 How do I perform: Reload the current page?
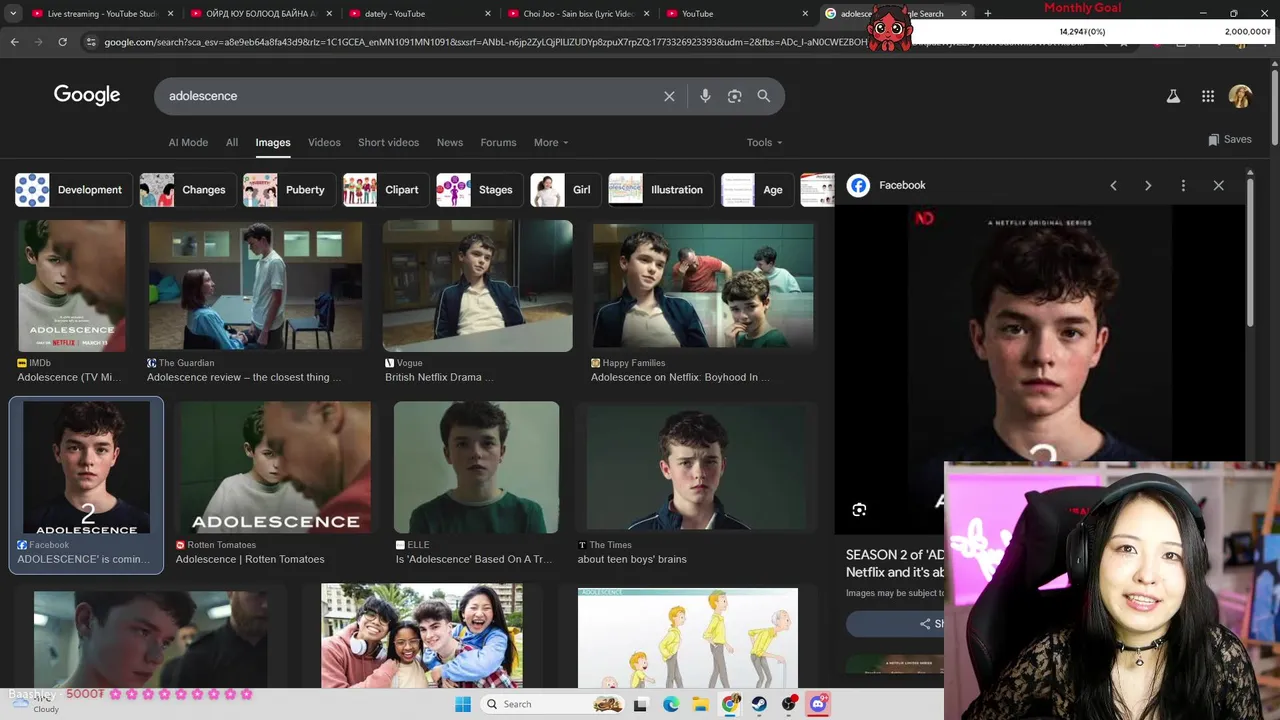click(x=62, y=42)
